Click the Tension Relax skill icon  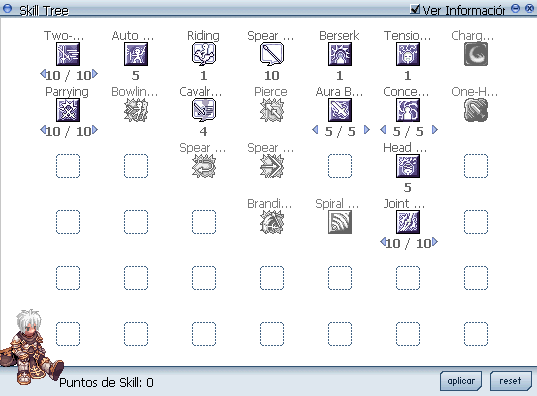coord(408,54)
